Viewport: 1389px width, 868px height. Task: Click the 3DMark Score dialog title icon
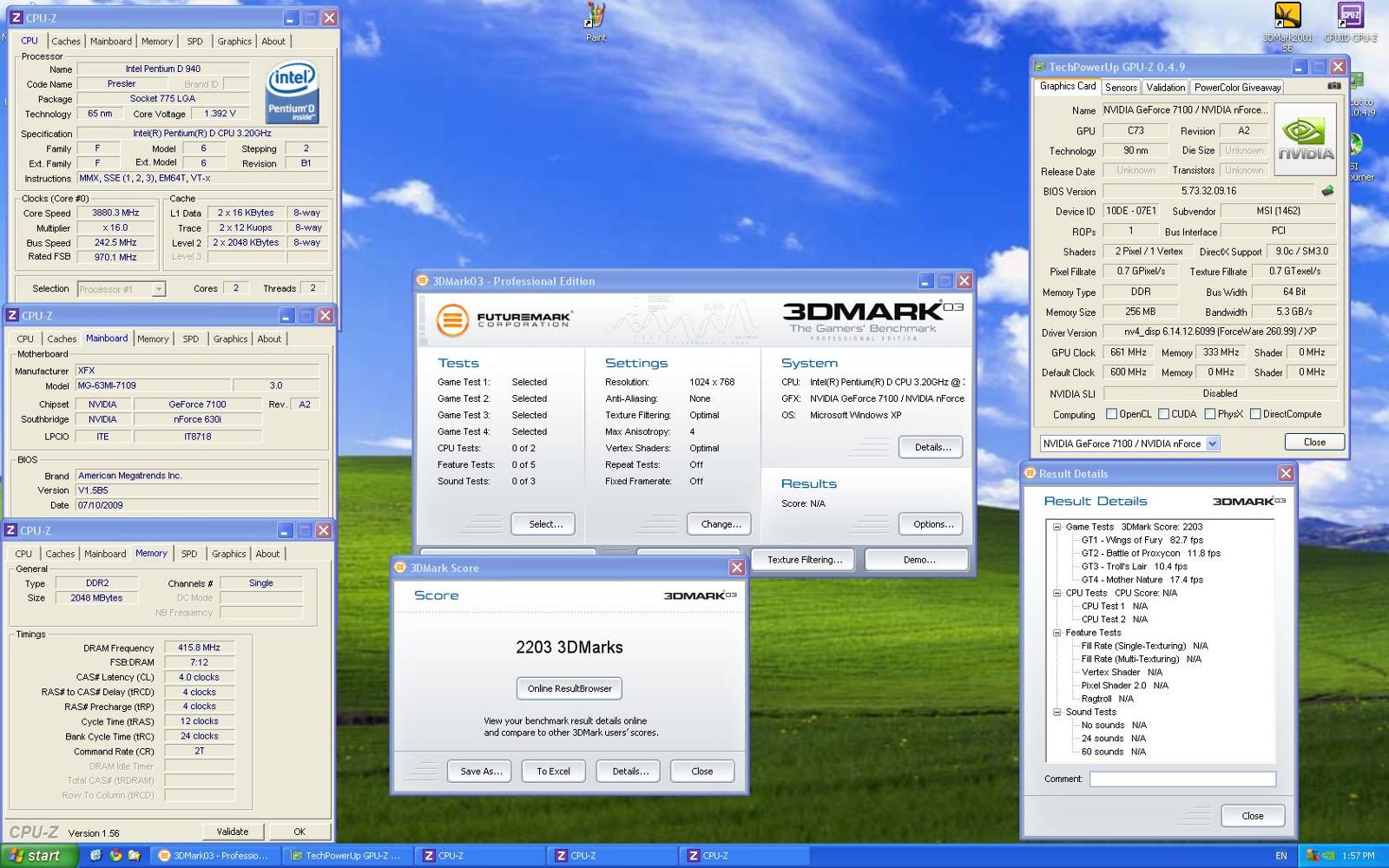(x=400, y=568)
